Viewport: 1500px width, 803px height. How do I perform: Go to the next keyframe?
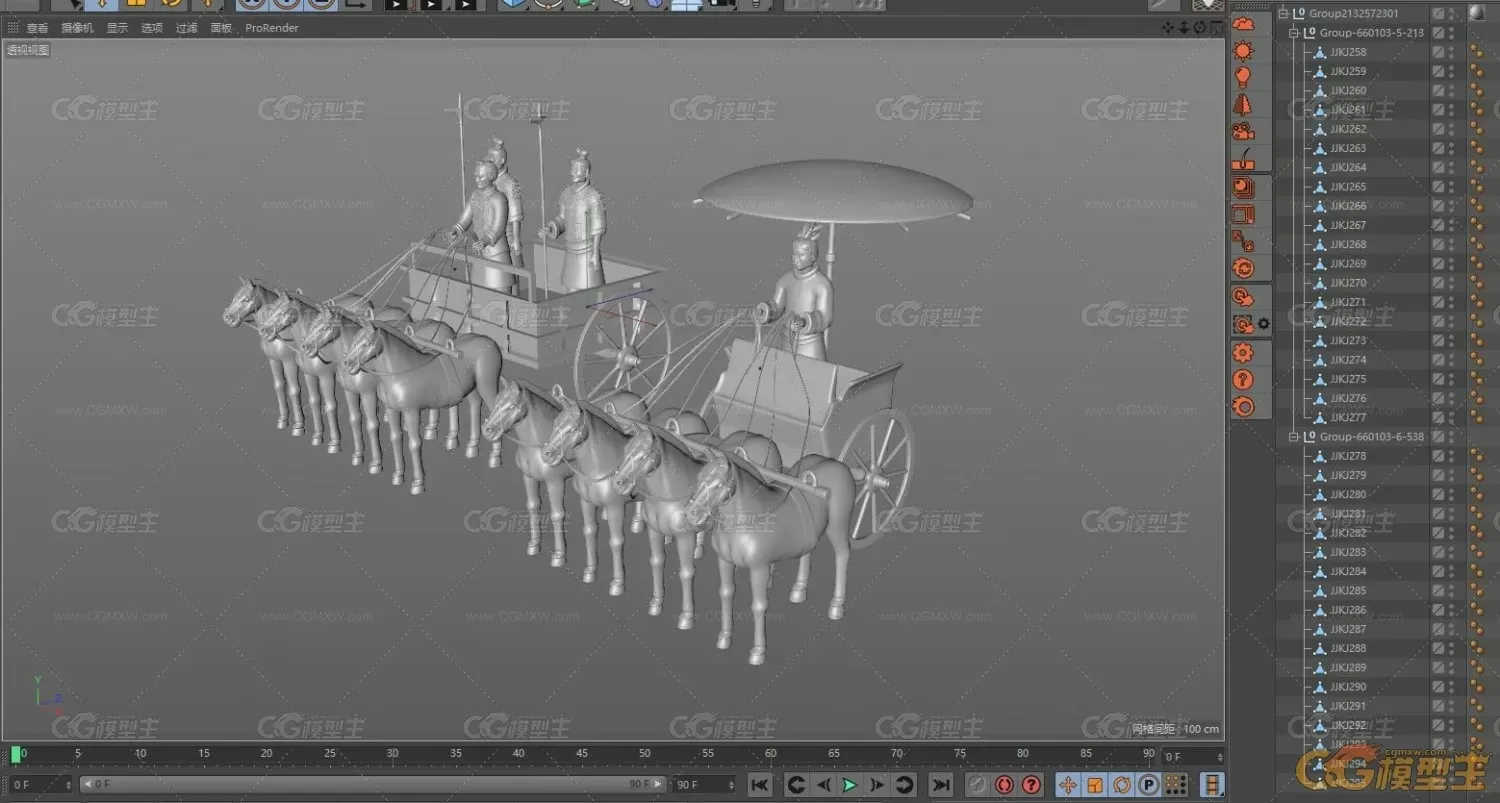[904, 785]
